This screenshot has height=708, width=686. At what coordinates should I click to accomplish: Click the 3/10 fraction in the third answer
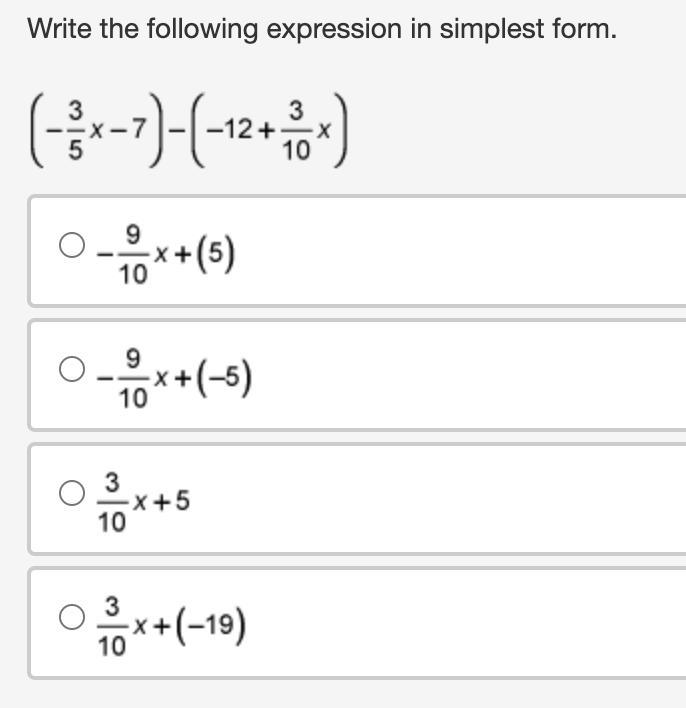pos(112,505)
